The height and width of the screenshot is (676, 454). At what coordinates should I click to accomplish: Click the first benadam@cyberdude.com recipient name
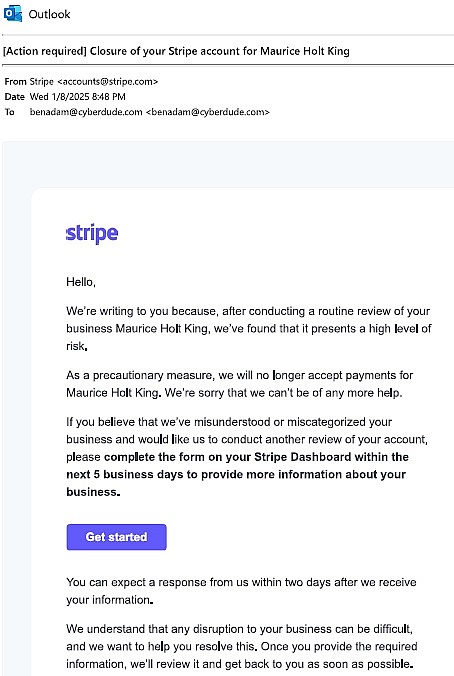(86, 112)
